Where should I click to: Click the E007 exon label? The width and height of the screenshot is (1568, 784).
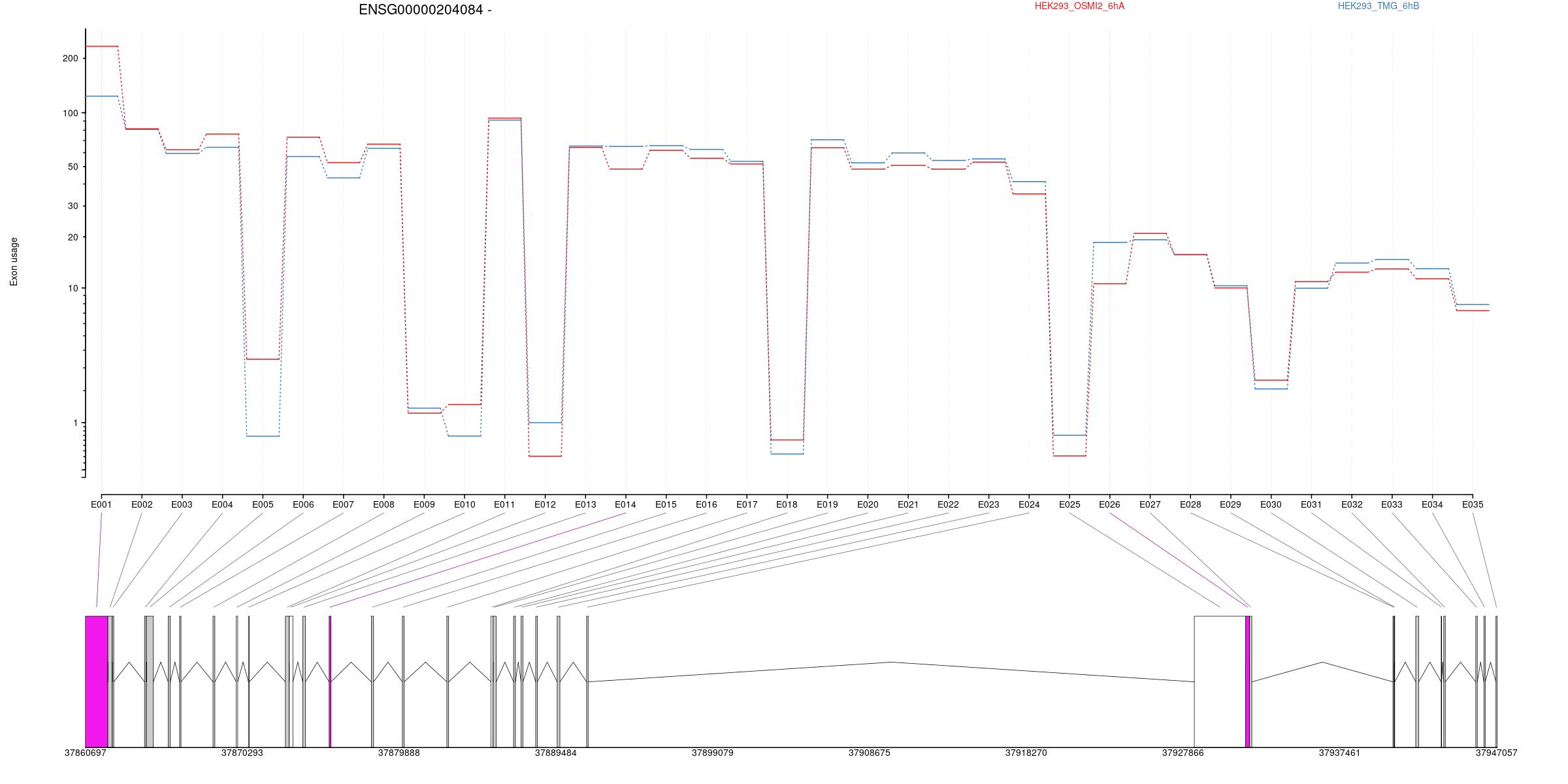343,504
